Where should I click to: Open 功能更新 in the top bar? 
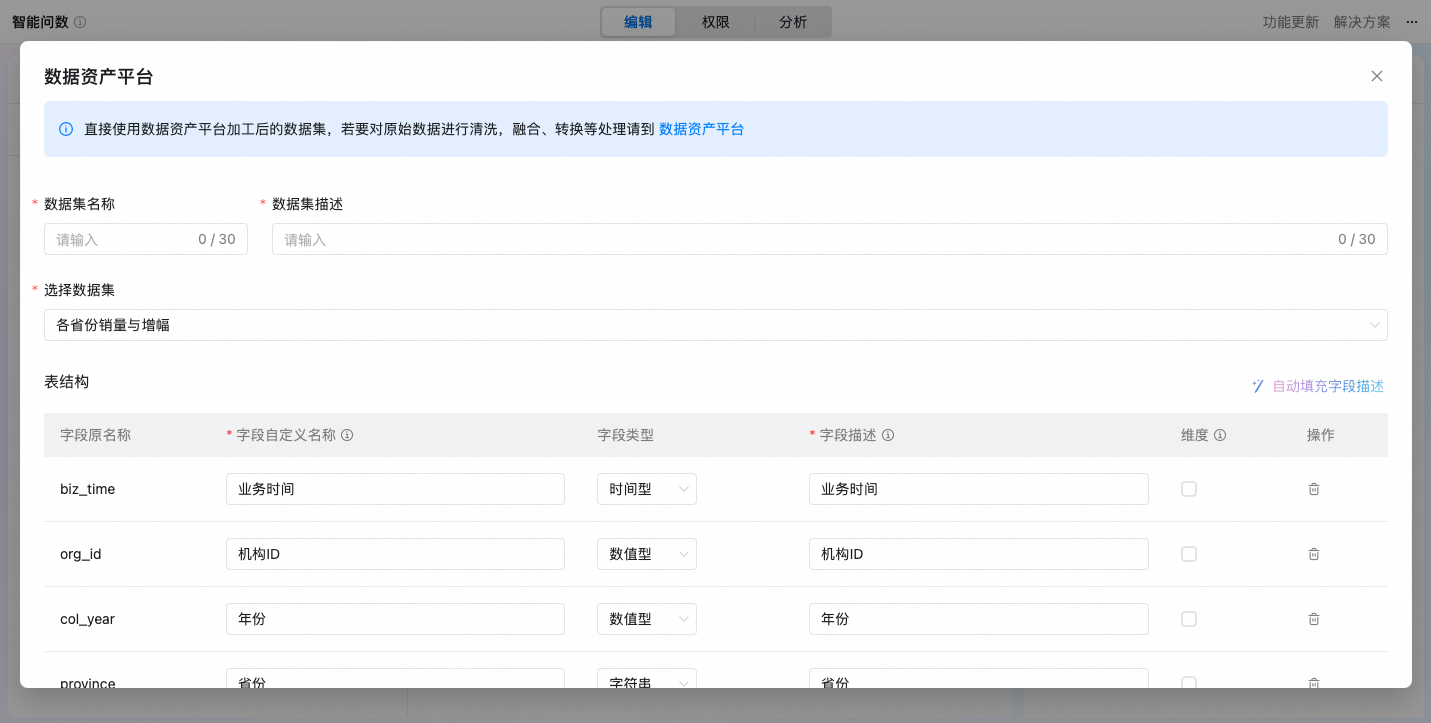[1290, 22]
